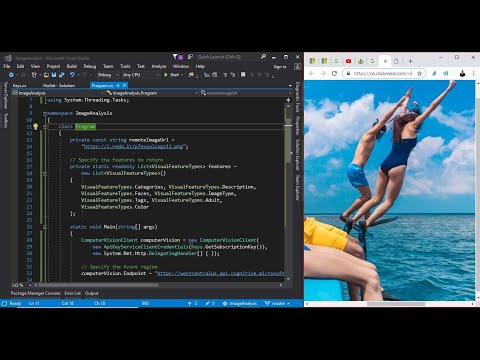Open the Error List tab
This screenshot has height=360, width=480.
72,293
